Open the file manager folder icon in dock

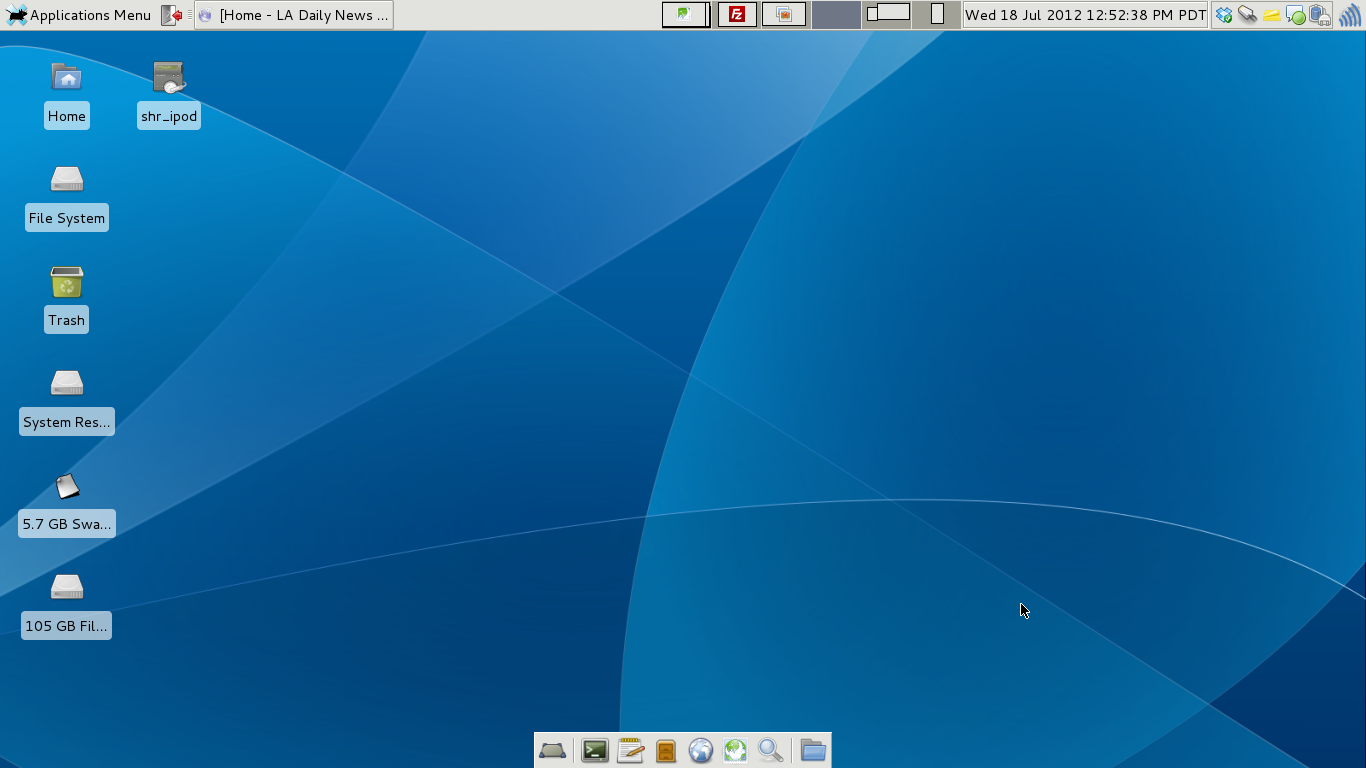click(x=812, y=750)
